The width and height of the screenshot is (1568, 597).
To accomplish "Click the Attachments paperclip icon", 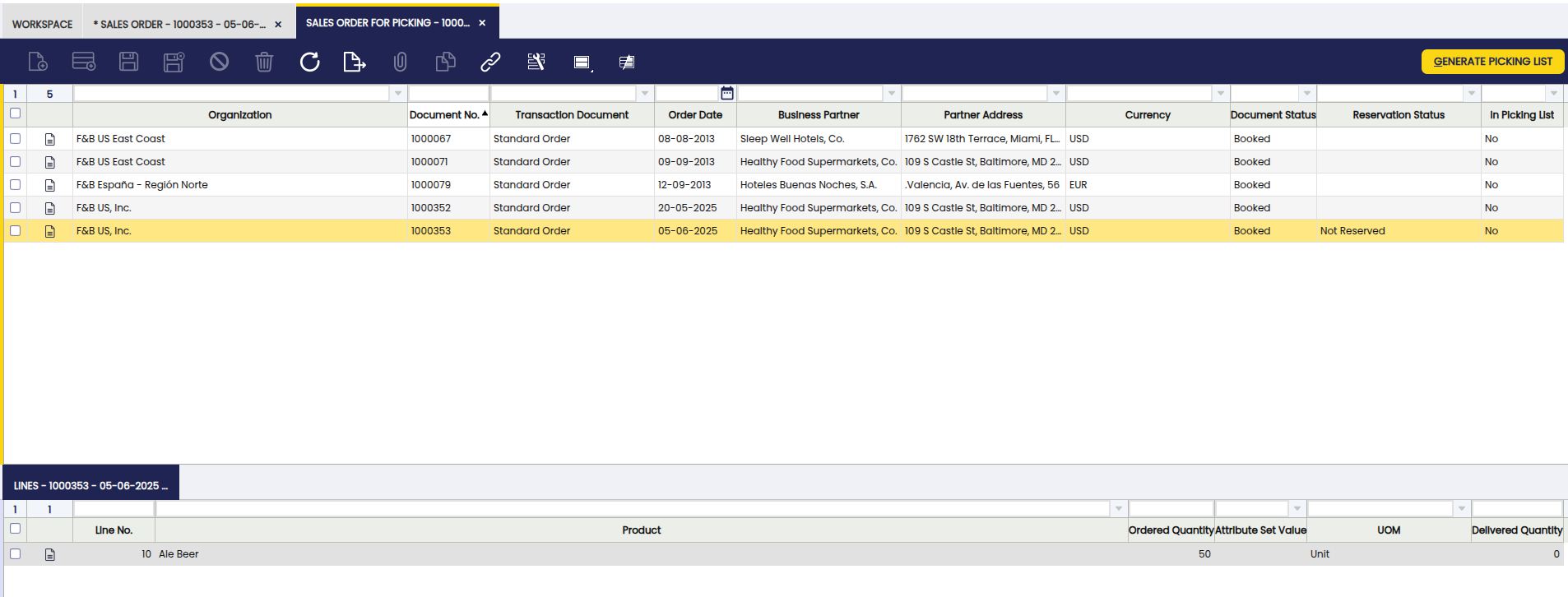I will [x=400, y=62].
